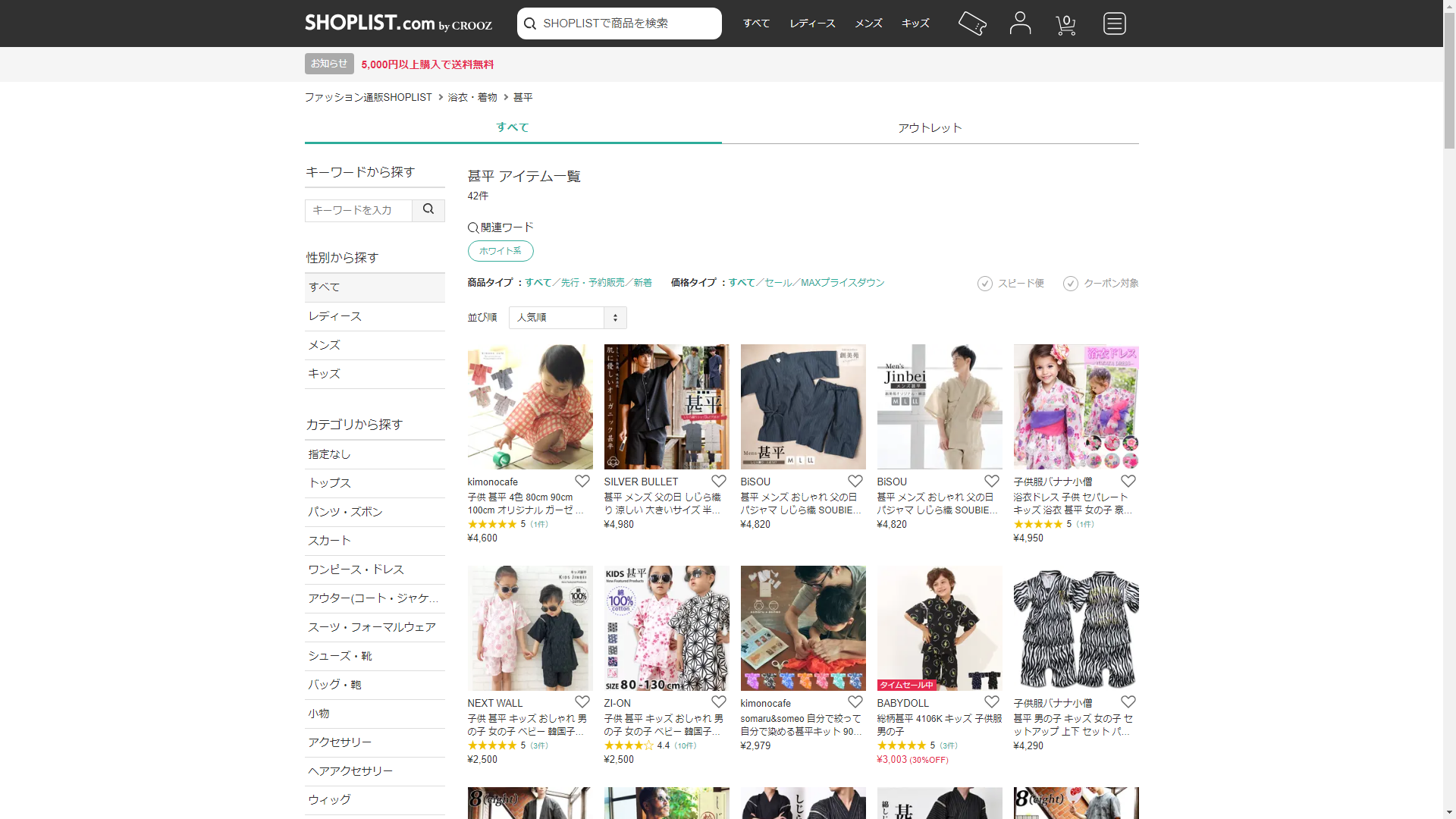Switch to the アウトレット tab
The height and width of the screenshot is (819, 1456).
point(930,127)
